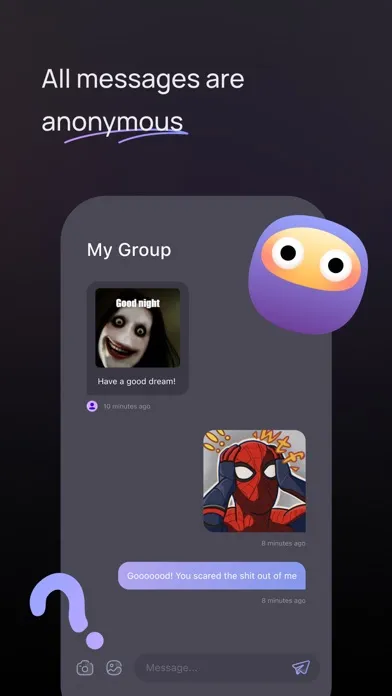Click the 'All messages are' headline
Viewport: 392px width, 696px height.
coord(143,80)
